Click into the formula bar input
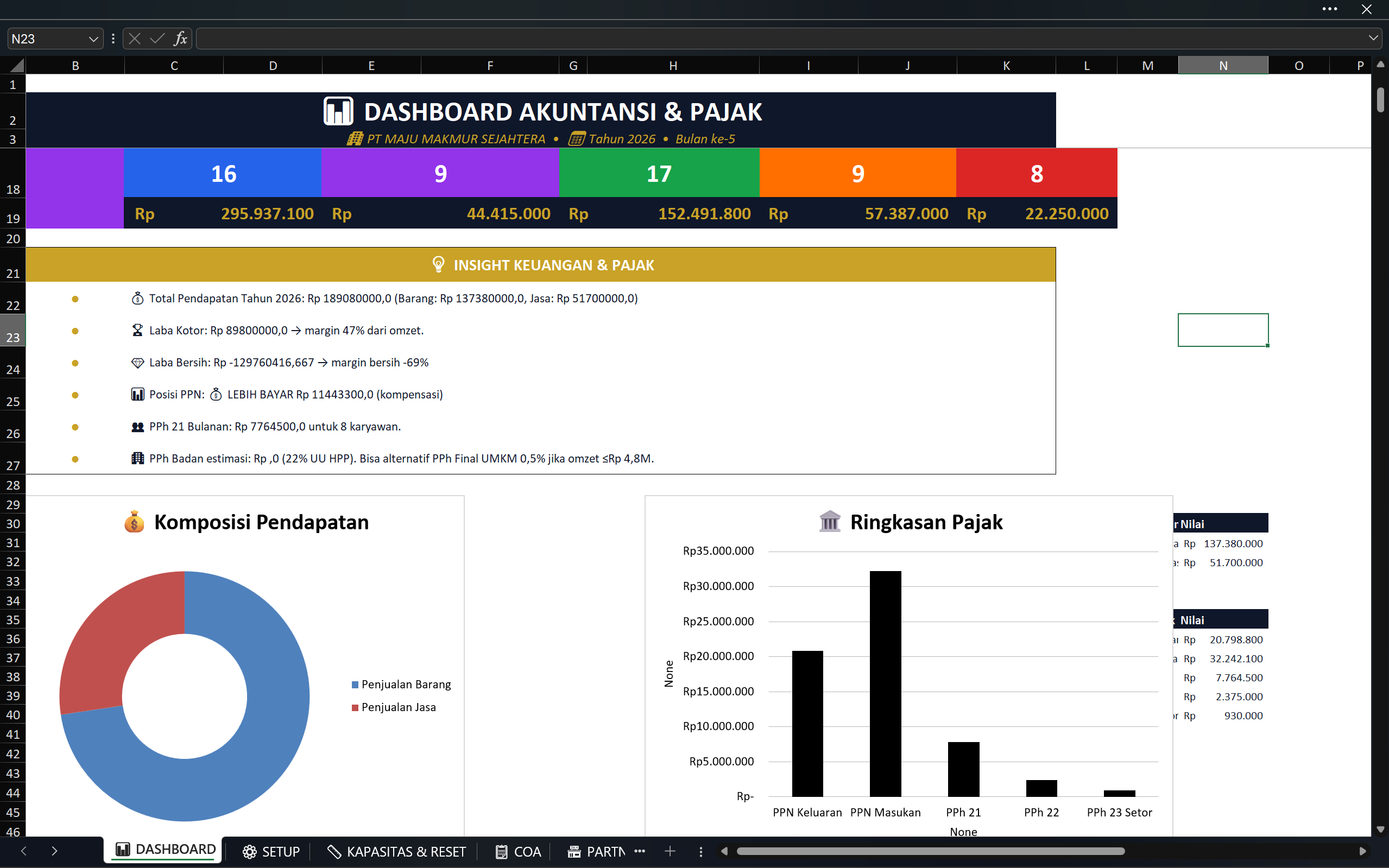 781,39
